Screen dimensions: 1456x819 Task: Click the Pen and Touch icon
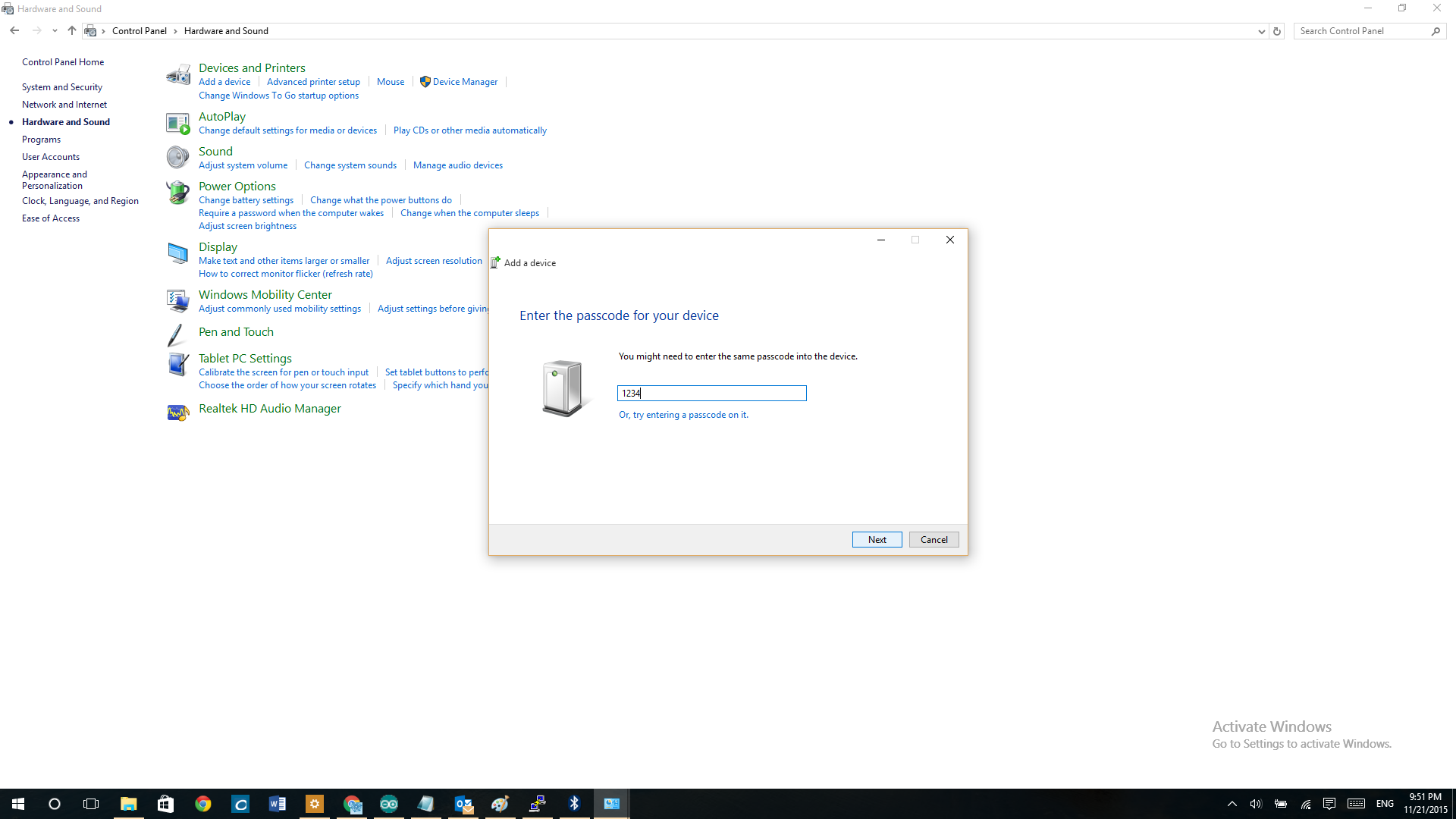pyautogui.click(x=176, y=334)
